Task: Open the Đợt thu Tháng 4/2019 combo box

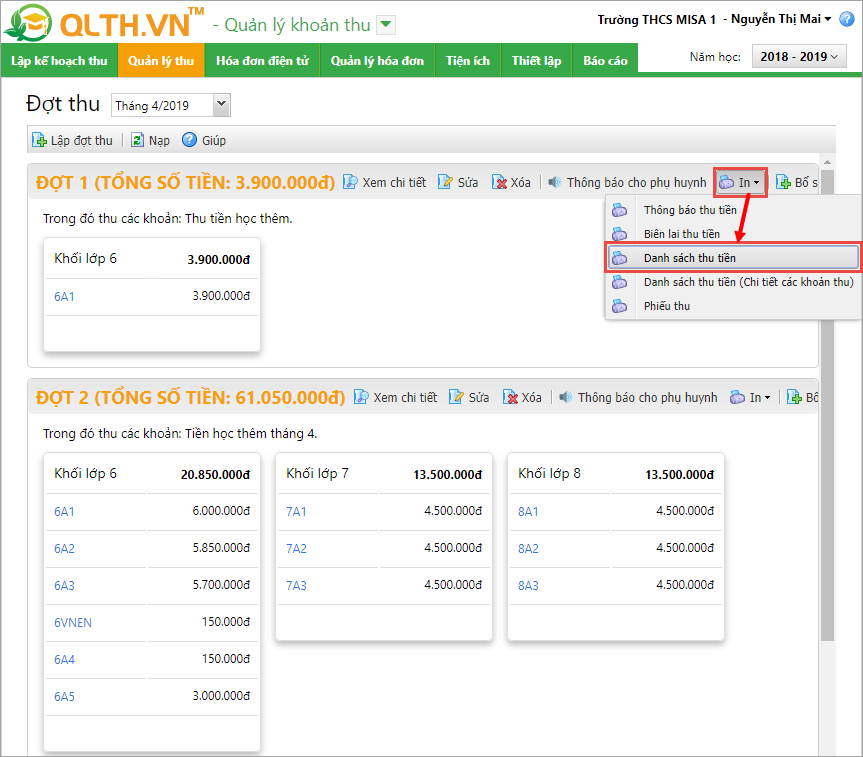Action: tap(171, 105)
